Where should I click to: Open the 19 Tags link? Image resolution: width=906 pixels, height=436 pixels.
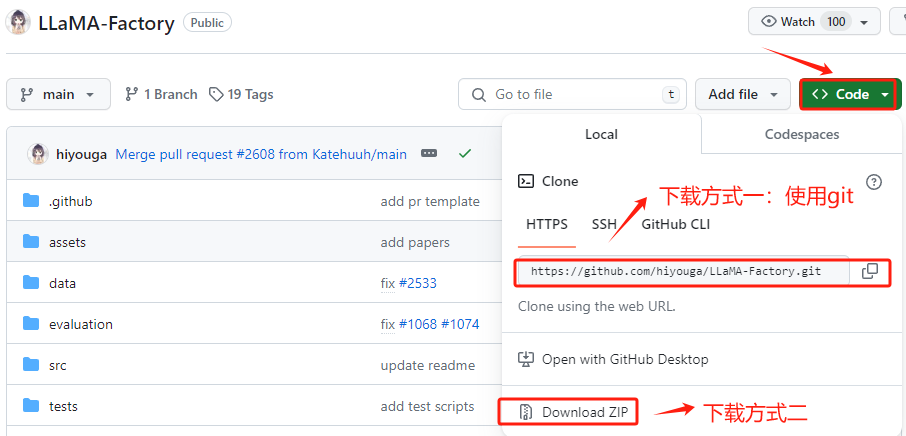coord(241,94)
